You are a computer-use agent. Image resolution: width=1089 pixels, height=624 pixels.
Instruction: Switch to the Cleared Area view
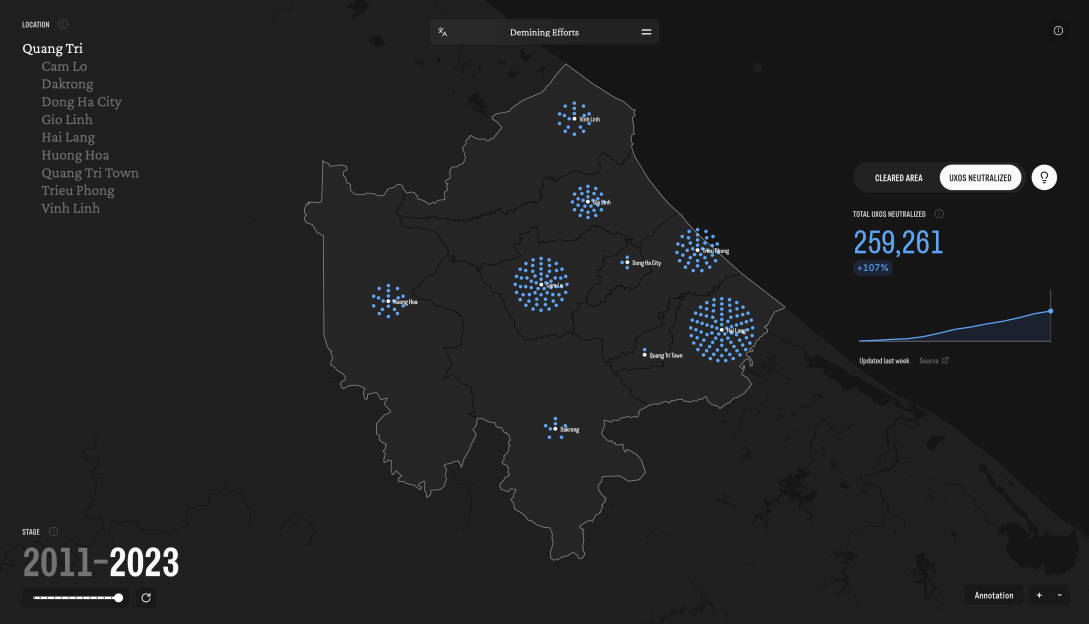pos(898,178)
